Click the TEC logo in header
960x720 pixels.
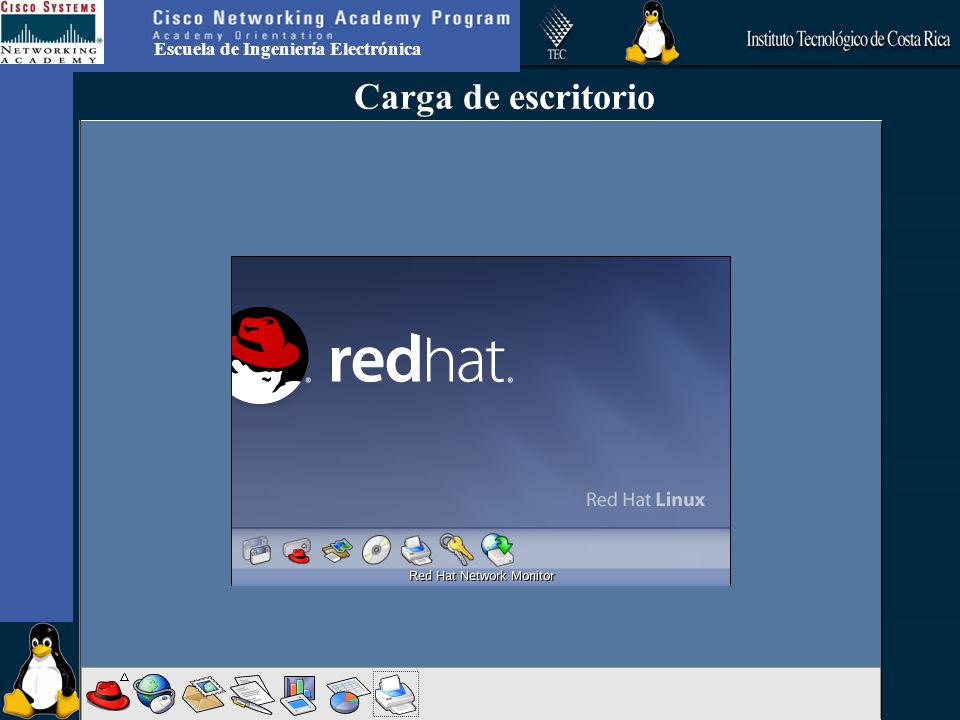point(556,34)
